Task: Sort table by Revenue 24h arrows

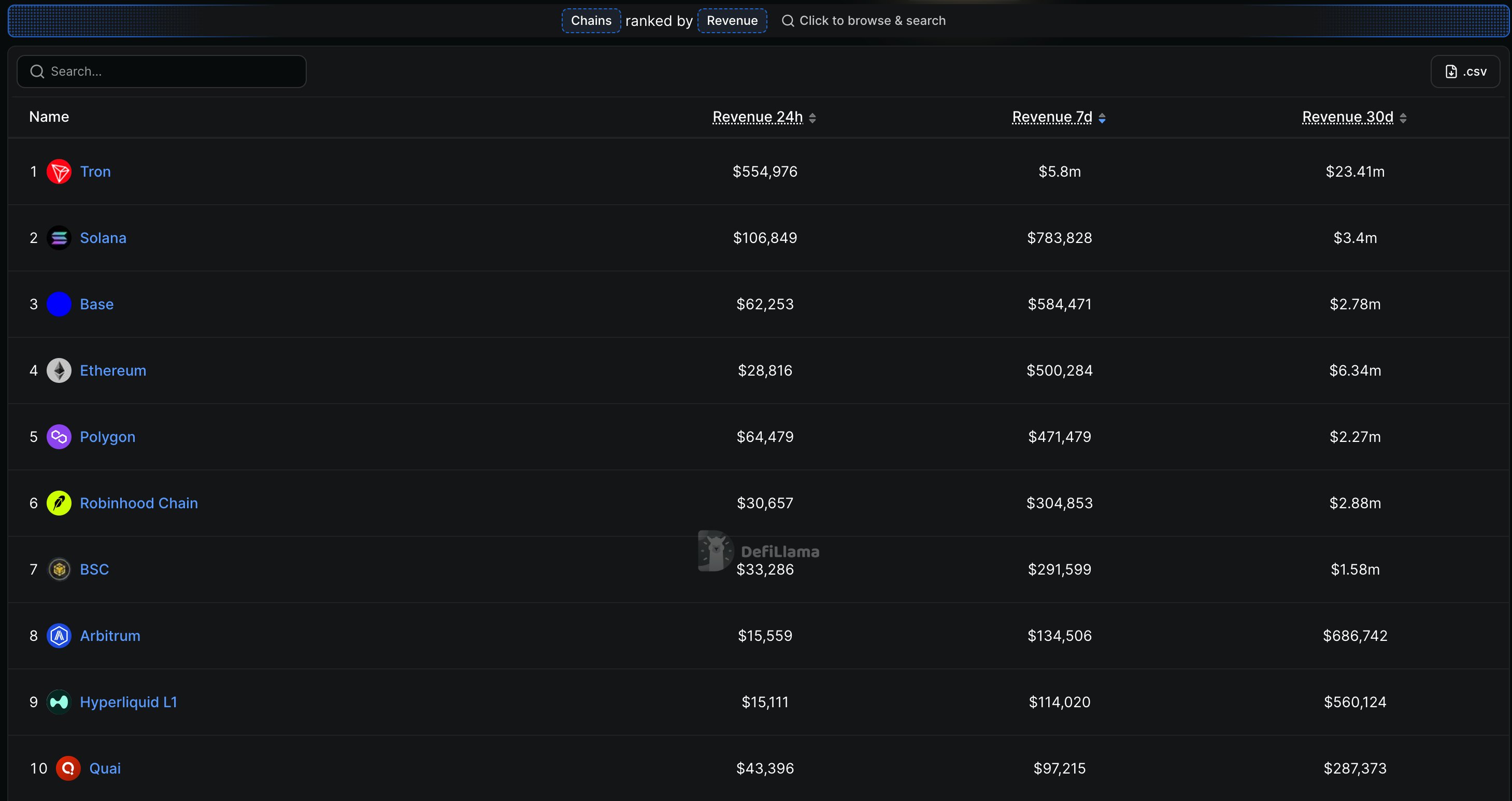Action: click(x=812, y=118)
